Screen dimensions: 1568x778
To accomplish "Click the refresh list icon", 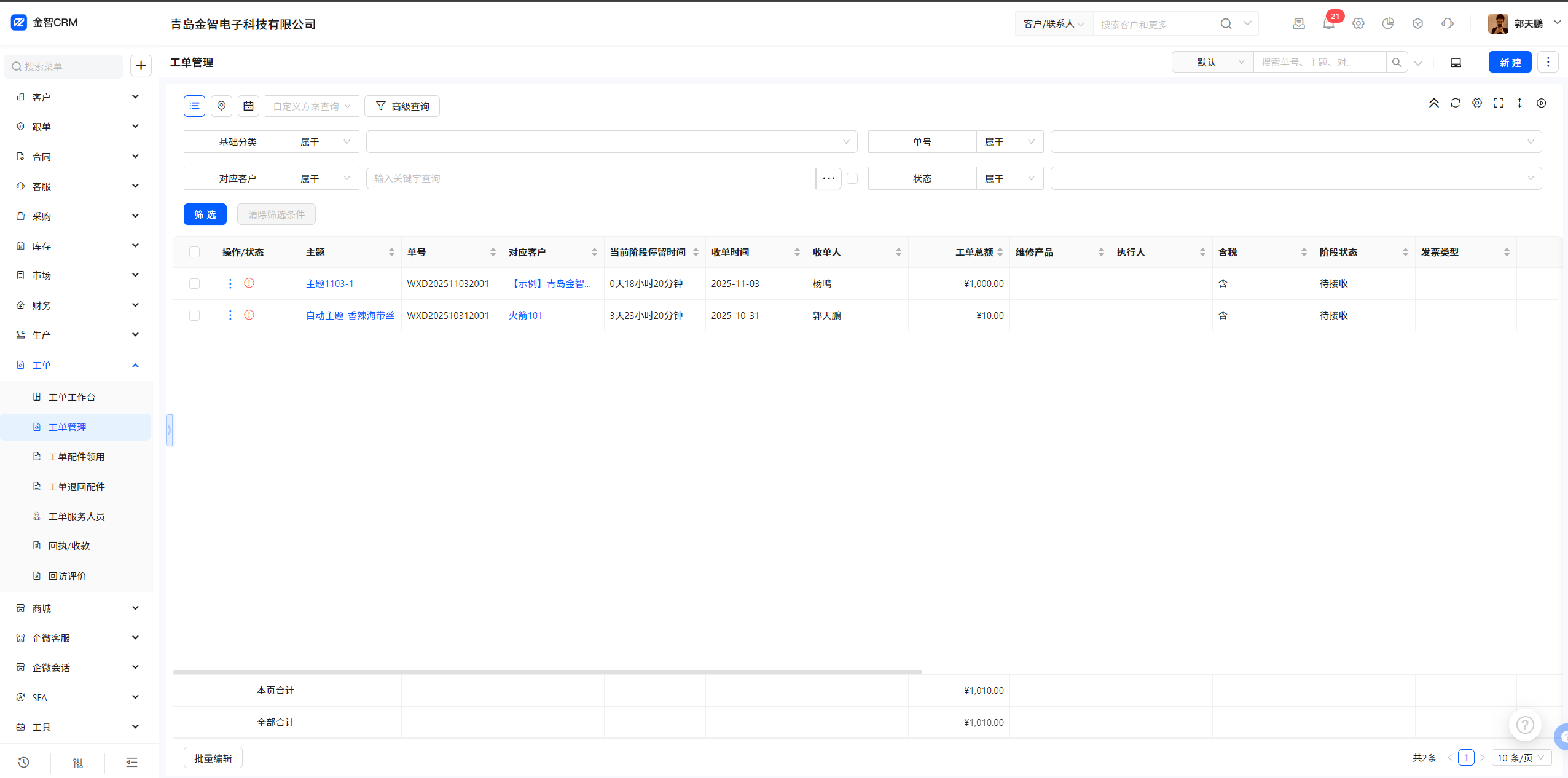I will click(1455, 103).
